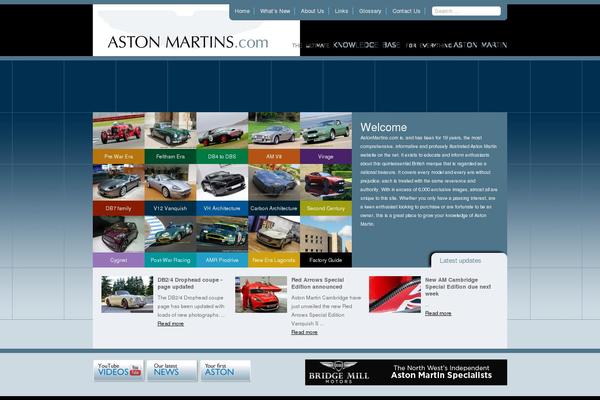Open the Glossary page
Viewport: 600px width, 400px height.
click(x=370, y=11)
